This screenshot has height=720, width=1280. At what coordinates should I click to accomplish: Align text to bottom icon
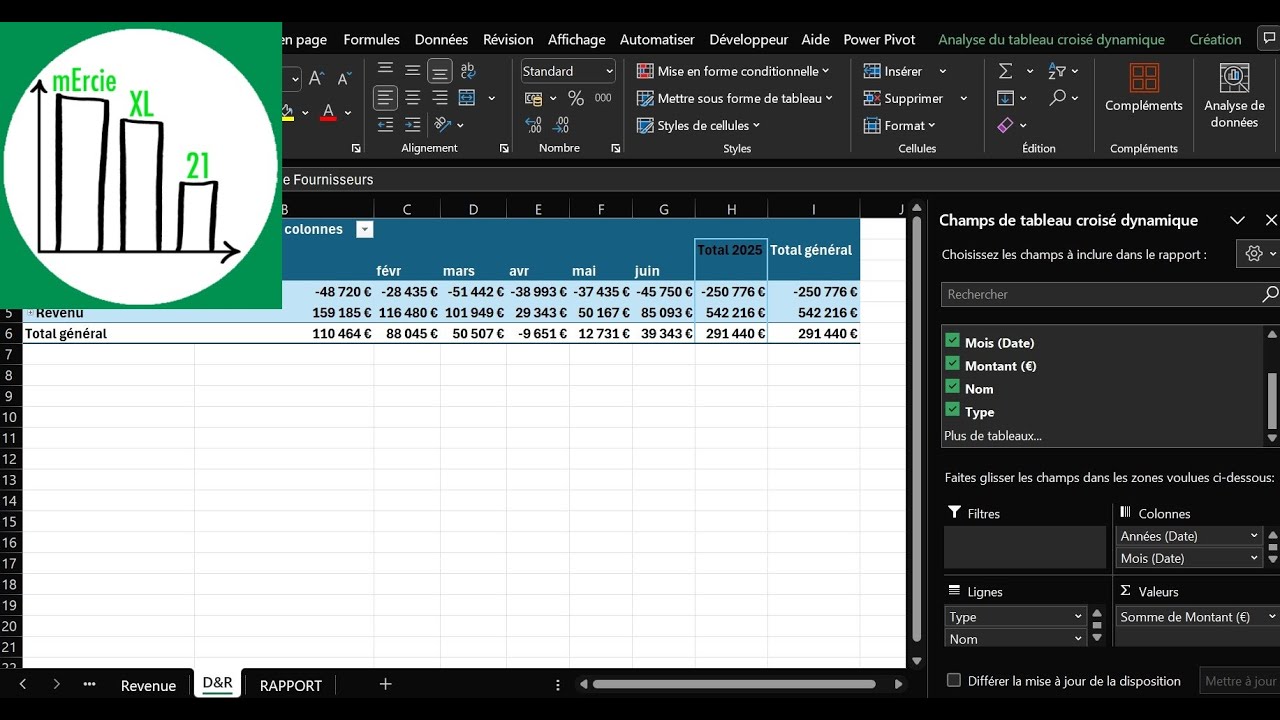439,71
